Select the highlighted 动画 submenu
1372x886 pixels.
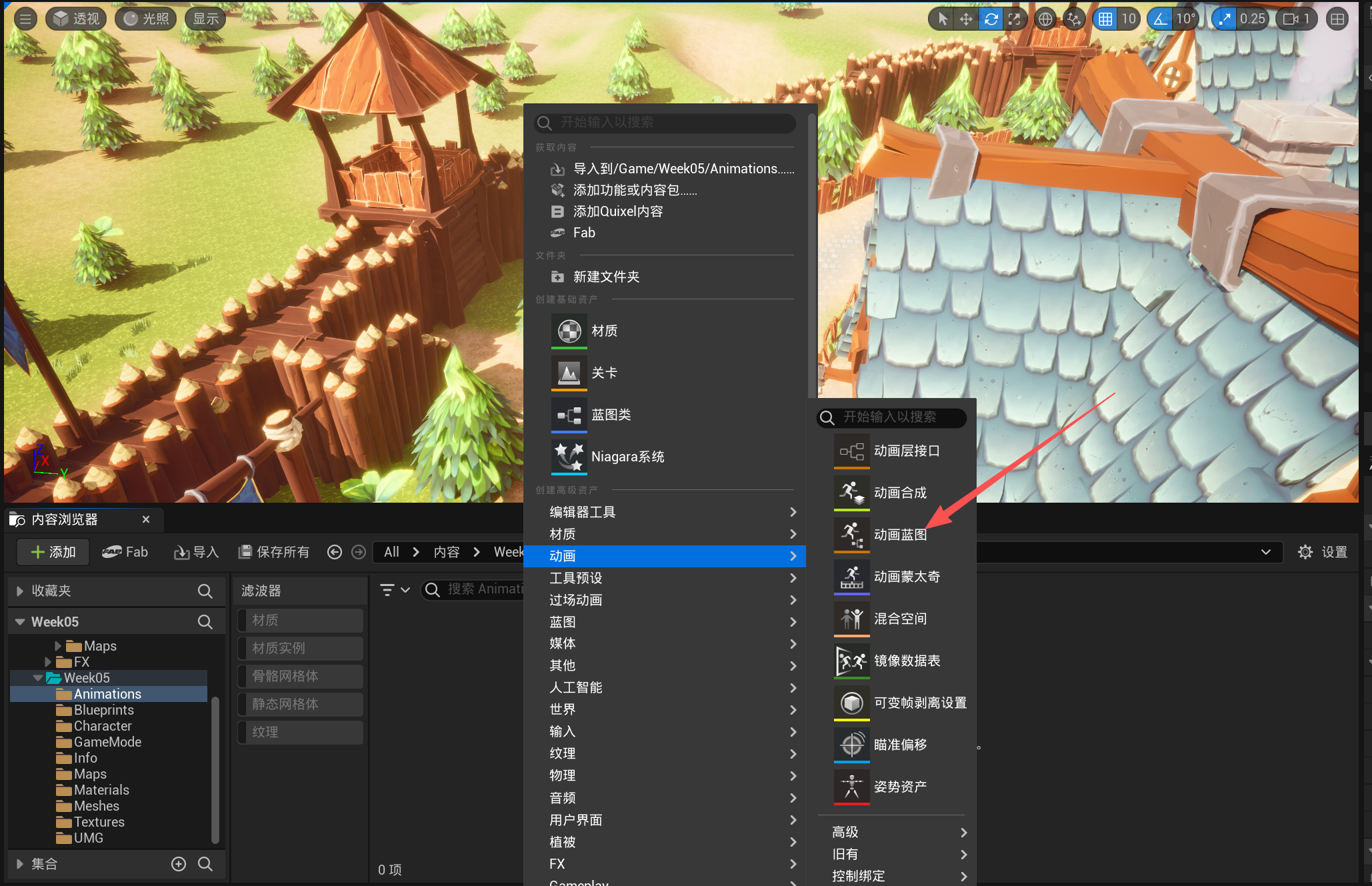(665, 556)
